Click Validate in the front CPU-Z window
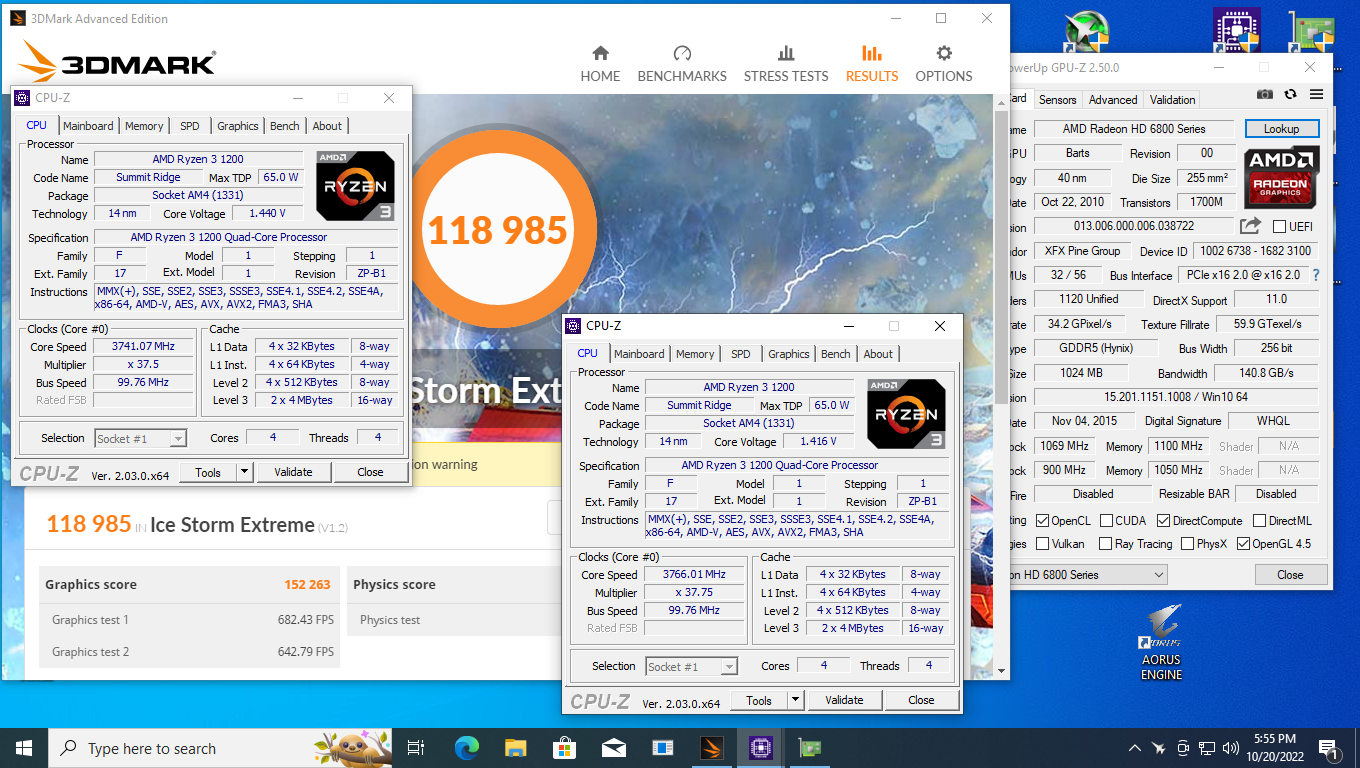The height and width of the screenshot is (768, 1360). point(844,700)
